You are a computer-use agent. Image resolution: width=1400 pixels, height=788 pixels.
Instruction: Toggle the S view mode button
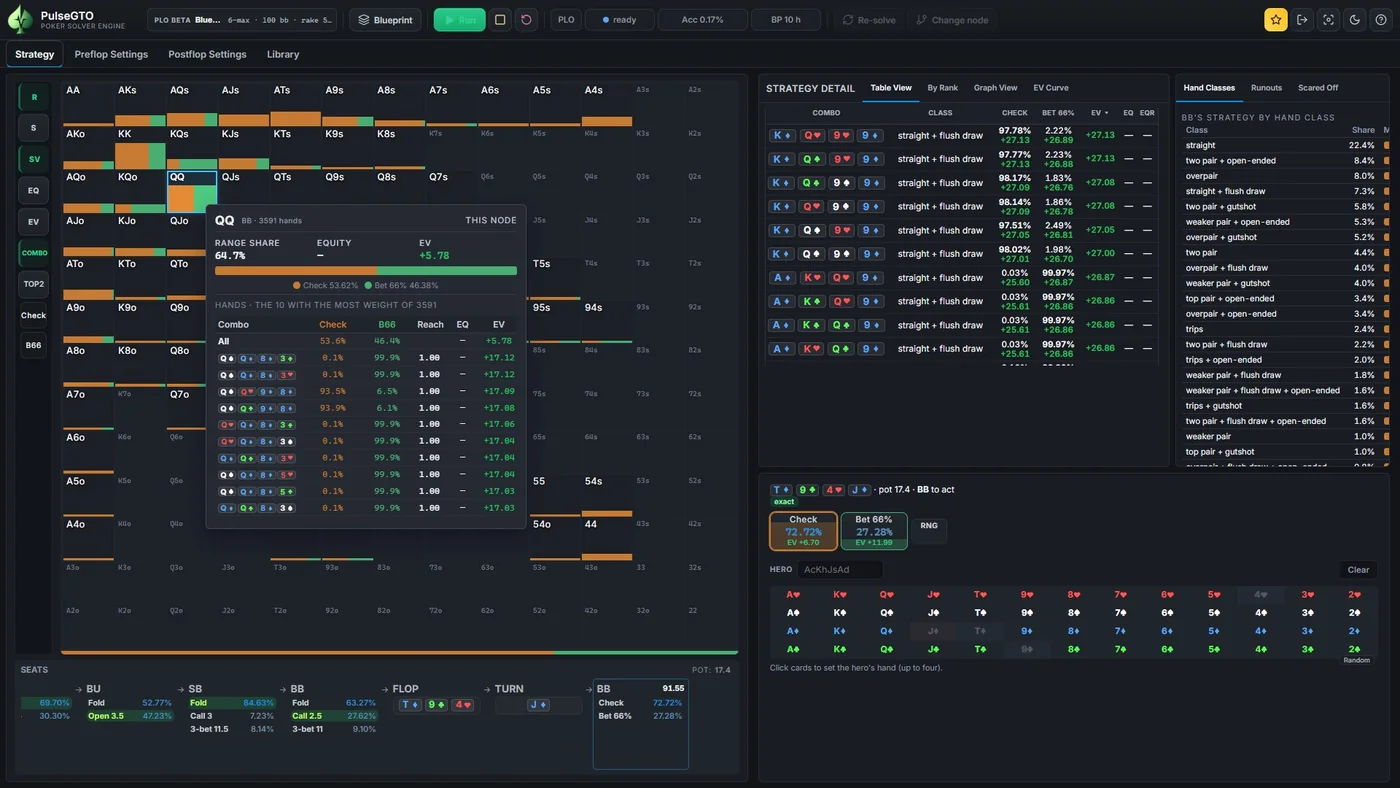pos(34,128)
